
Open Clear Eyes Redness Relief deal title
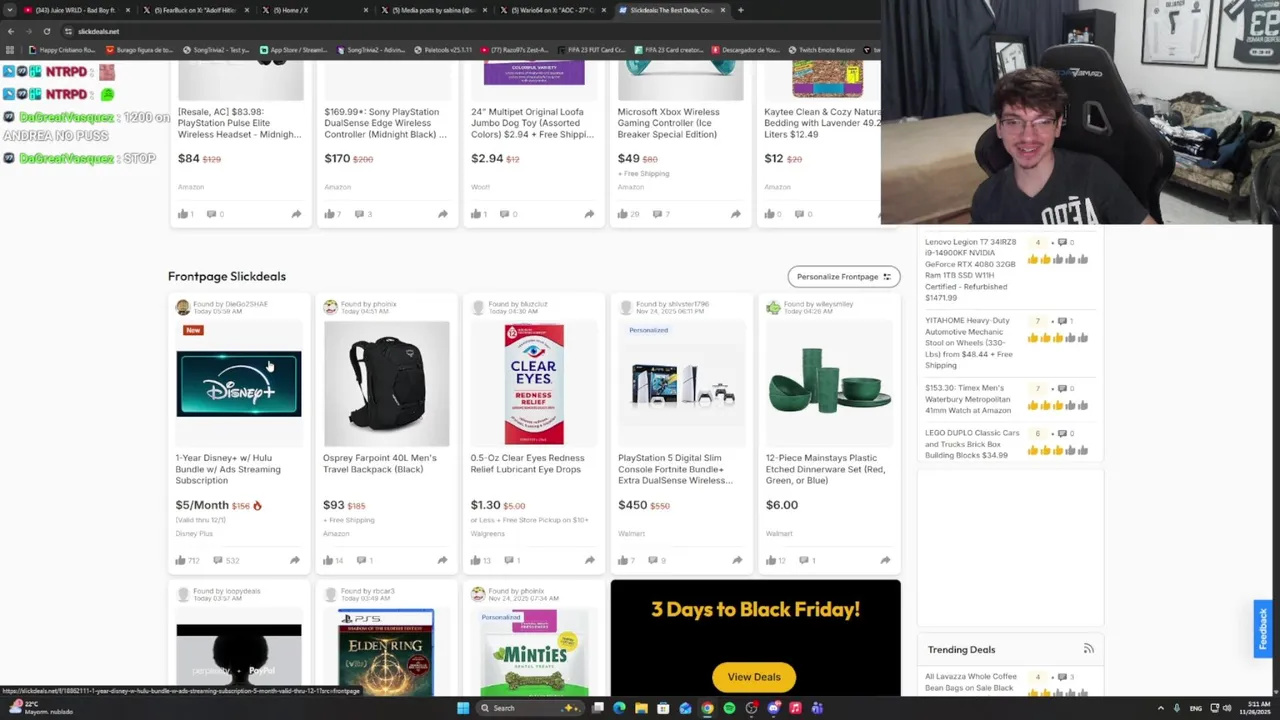[x=527, y=463]
